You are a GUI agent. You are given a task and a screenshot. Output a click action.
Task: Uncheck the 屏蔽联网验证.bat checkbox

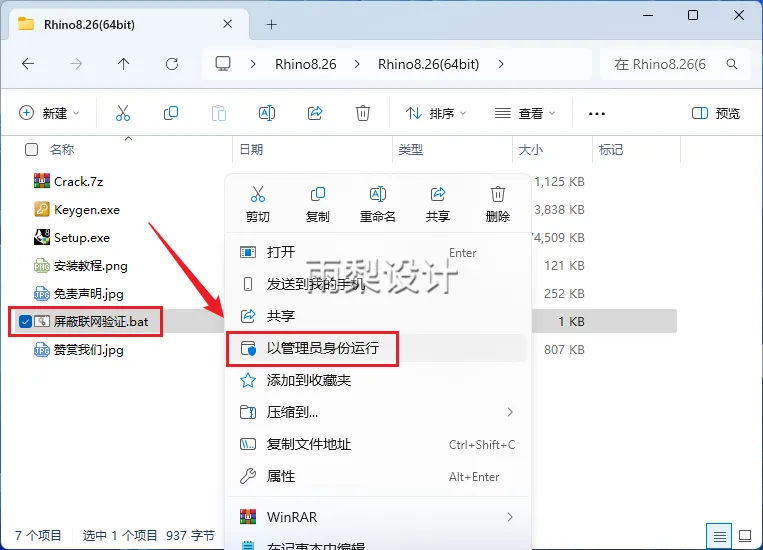[x=25, y=322]
